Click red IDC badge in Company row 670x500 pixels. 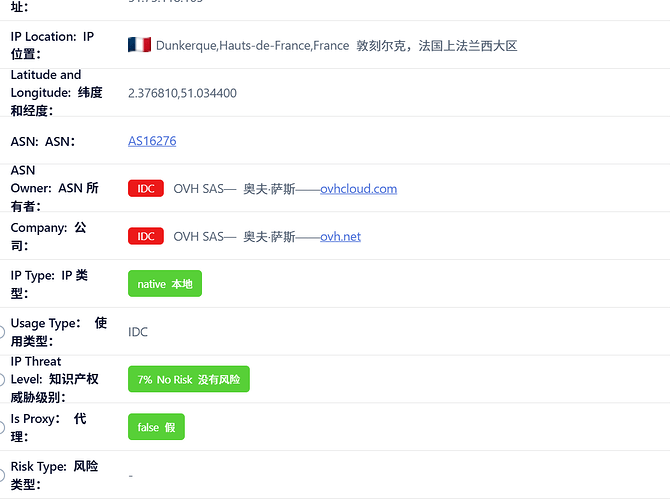(146, 236)
